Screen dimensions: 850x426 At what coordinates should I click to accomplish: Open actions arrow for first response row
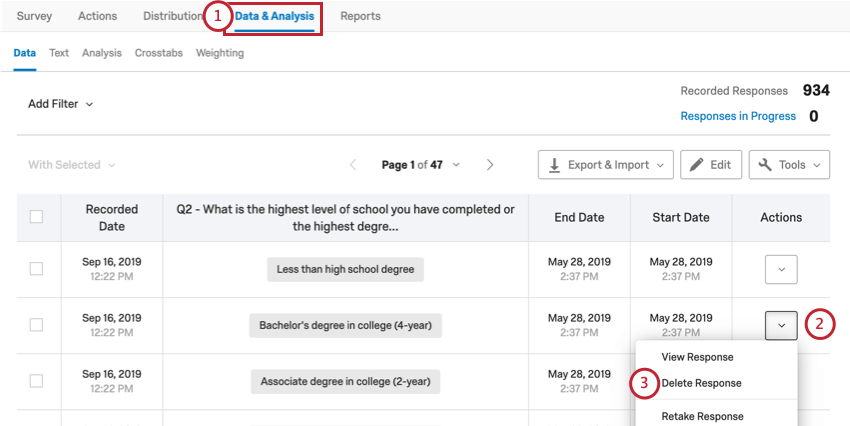tap(781, 269)
